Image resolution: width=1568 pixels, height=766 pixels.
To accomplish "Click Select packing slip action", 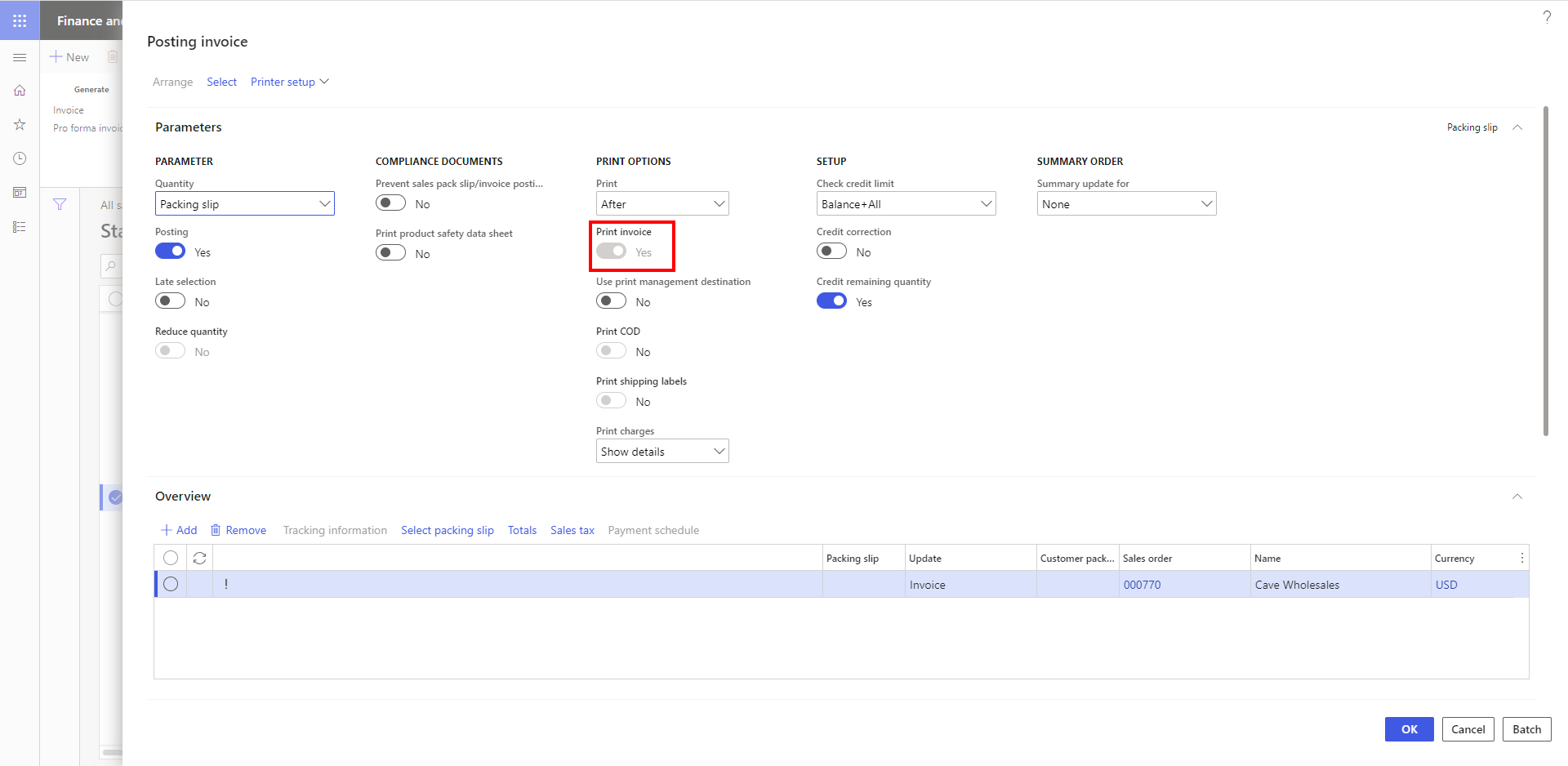I will pyautogui.click(x=448, y=530).
